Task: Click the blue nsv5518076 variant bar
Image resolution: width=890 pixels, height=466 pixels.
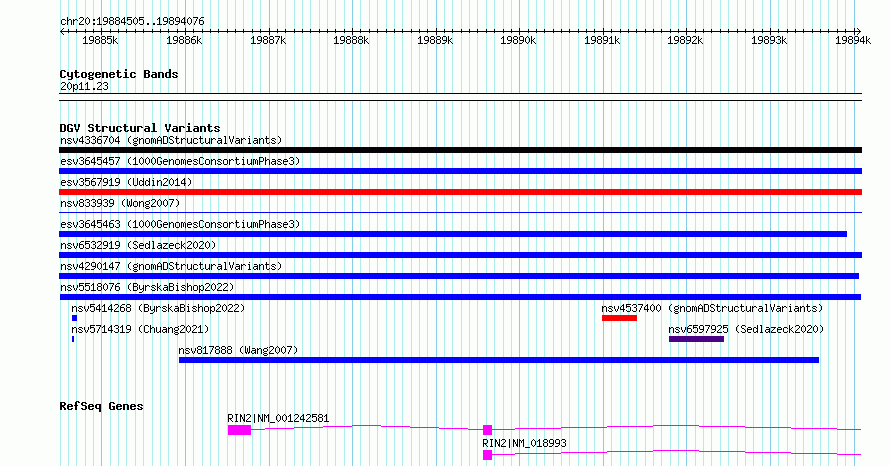Action: pyautogui.click(x=460, y=297)
